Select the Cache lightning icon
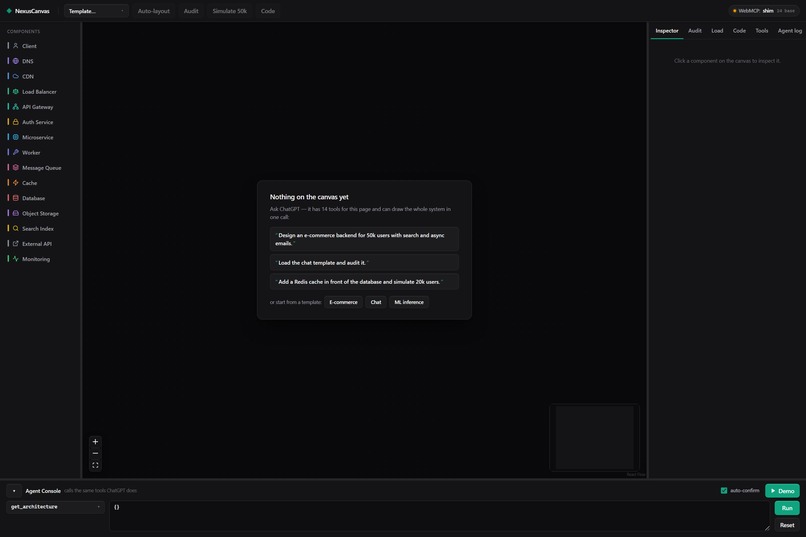The width and height of the screenshot is (806, 537). point(15,183)
